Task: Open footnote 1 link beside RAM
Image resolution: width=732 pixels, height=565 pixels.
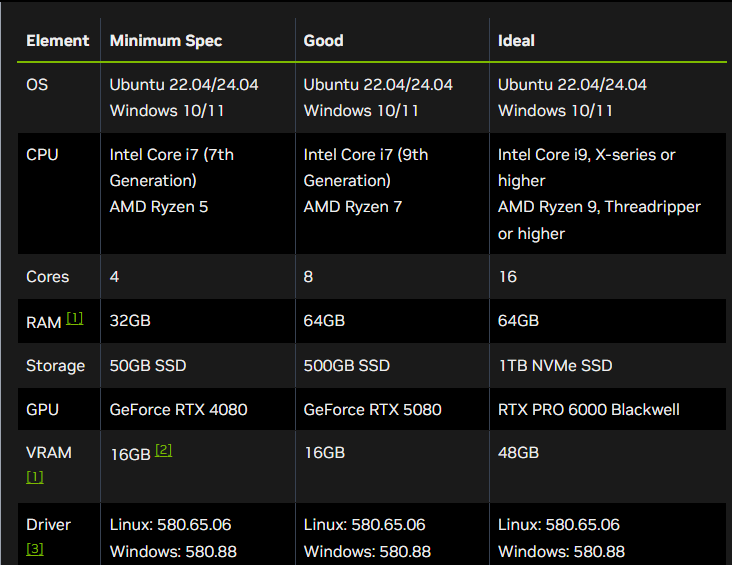Action: pyautogui.click(x=75, y=319)
